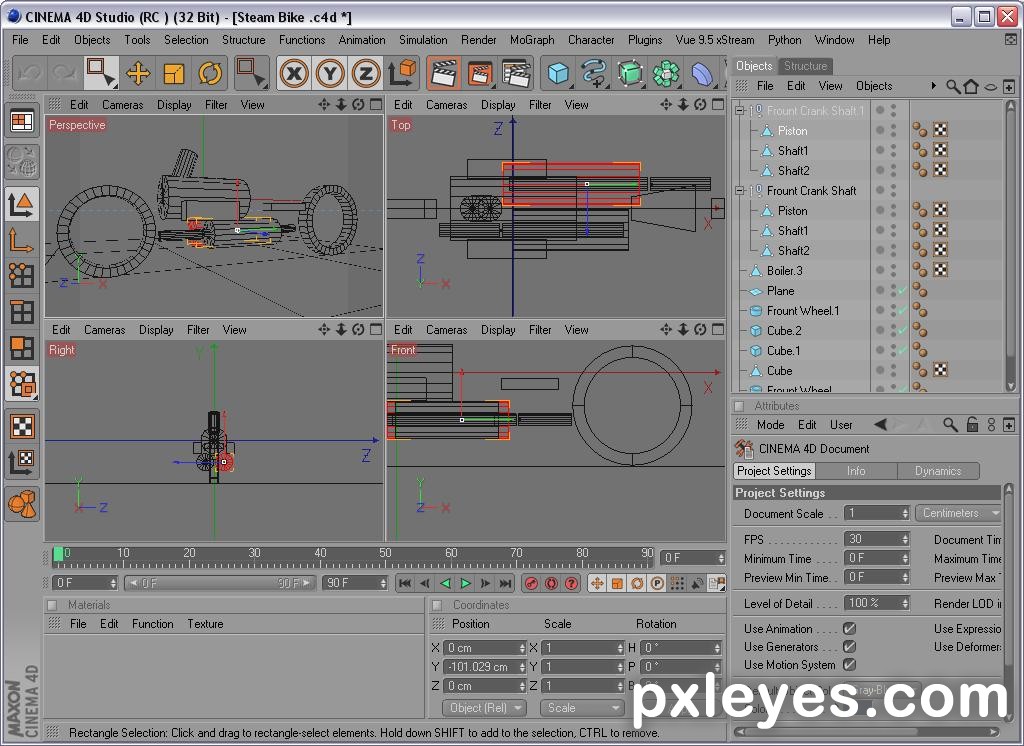Record the active objects' keyframe

[532, 583]
